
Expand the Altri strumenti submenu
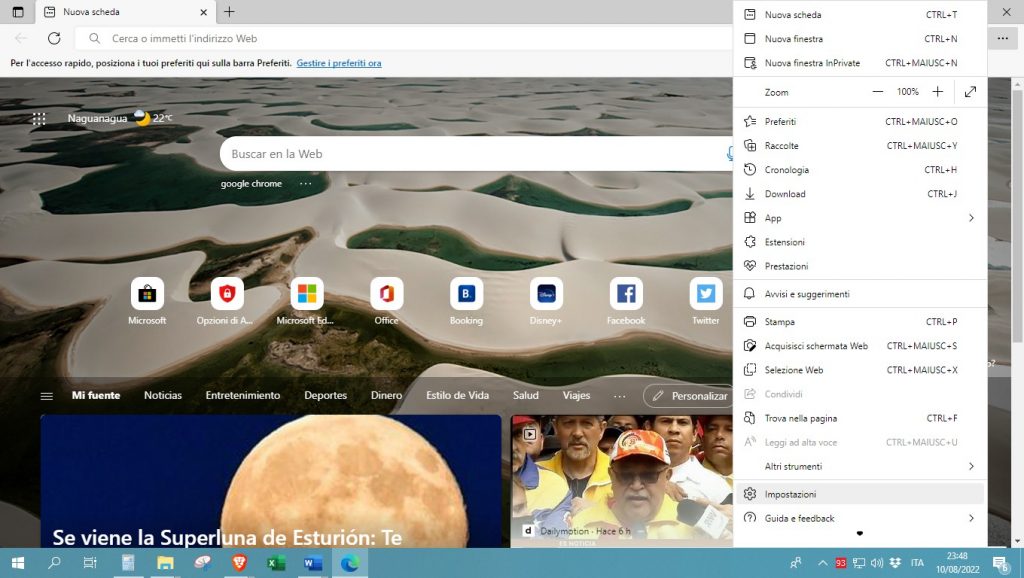pos(860,466)
